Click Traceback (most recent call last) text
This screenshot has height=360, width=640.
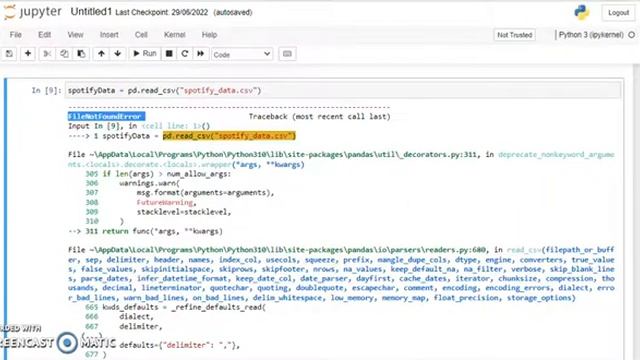click(320, 116)
